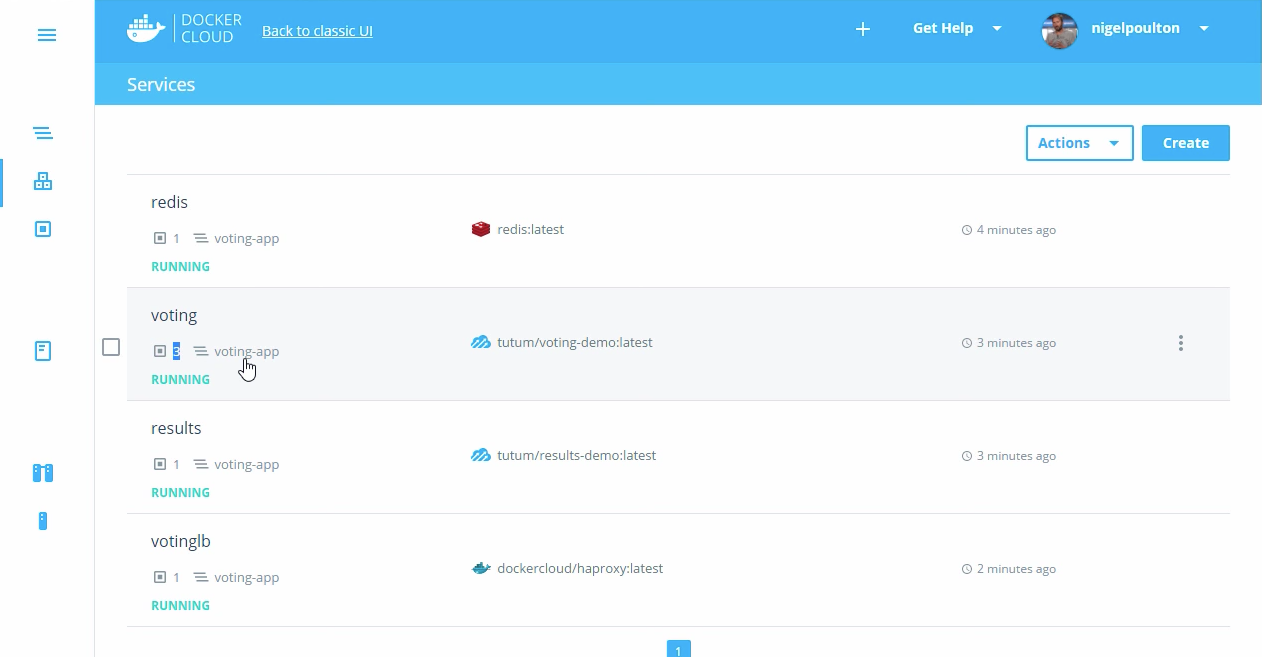Viewport: 1262px width, 657px height.
Task: Open the hamburger menu in the sidebar
Action: (x=47, y=35)
